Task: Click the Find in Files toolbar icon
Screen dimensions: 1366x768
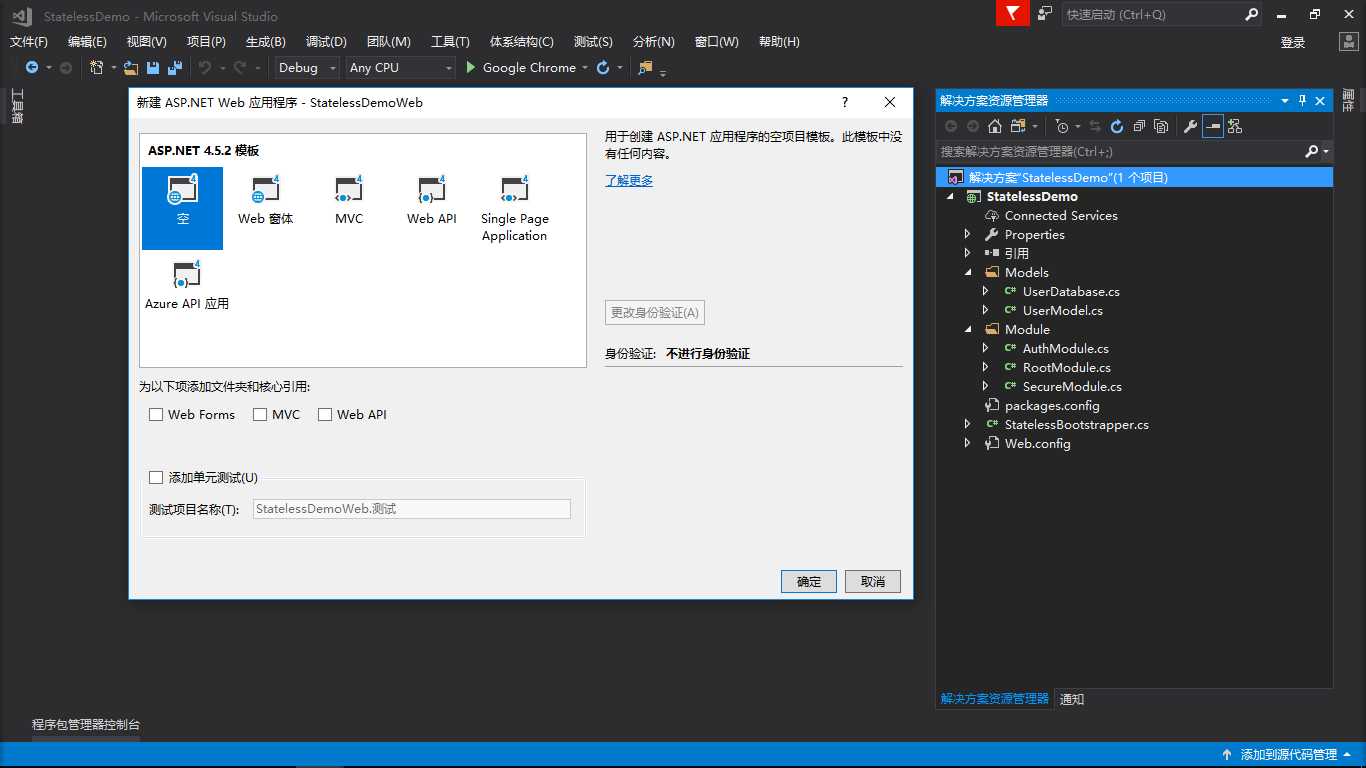Action: (x=645, y=68)
